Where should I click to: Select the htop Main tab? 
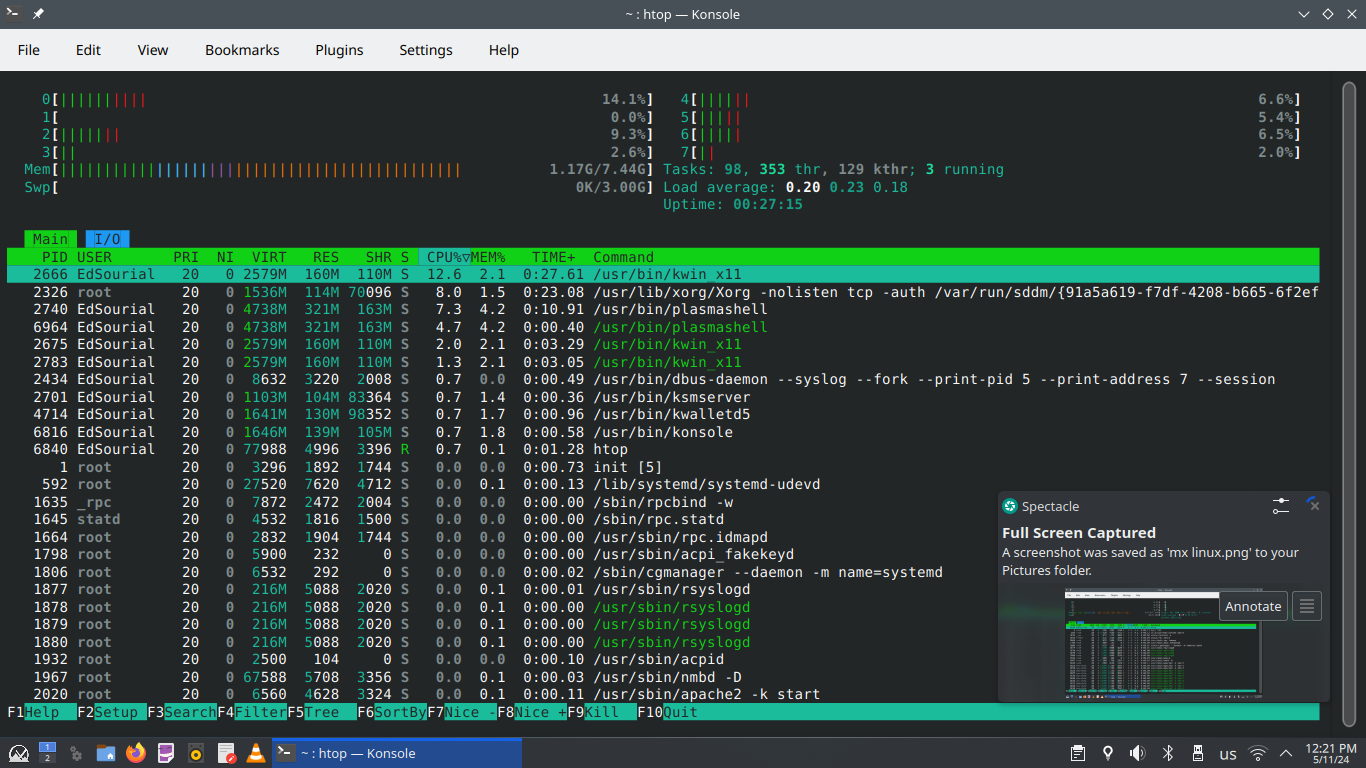tap(50, 239)
